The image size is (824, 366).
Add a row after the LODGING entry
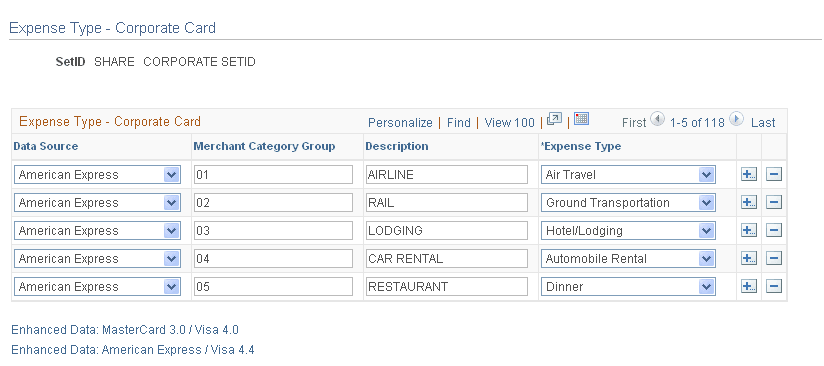click(749, 230)
